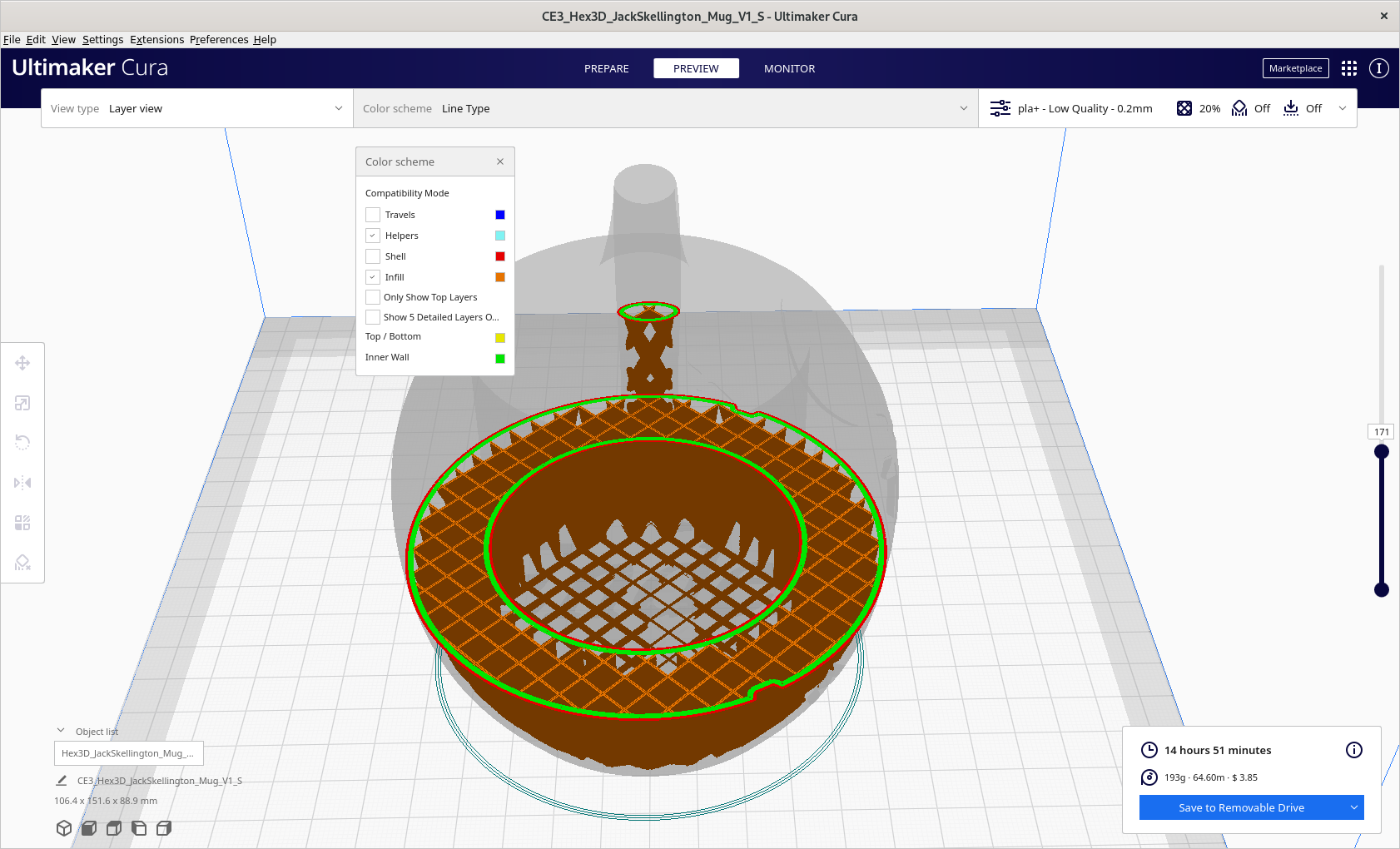
Task: Switch to right side view camera icon
Action: click(x=164, y=828)
